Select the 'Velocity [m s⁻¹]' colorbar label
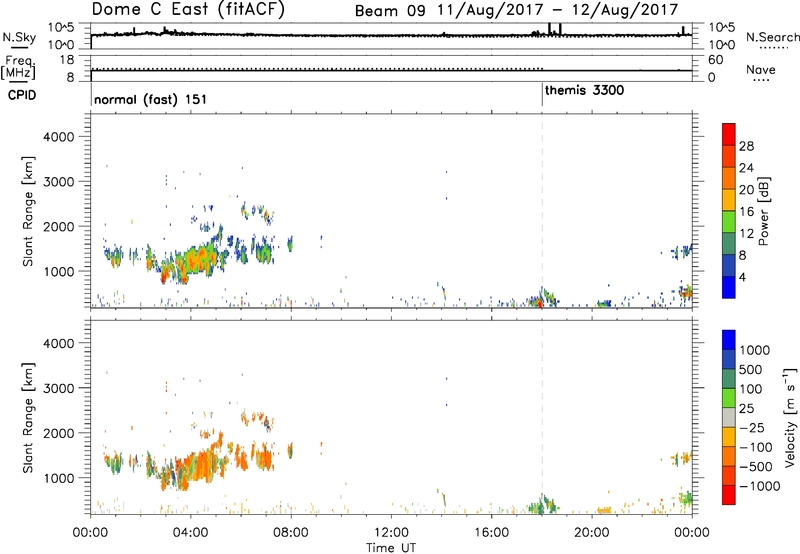 tap(790, 417)
